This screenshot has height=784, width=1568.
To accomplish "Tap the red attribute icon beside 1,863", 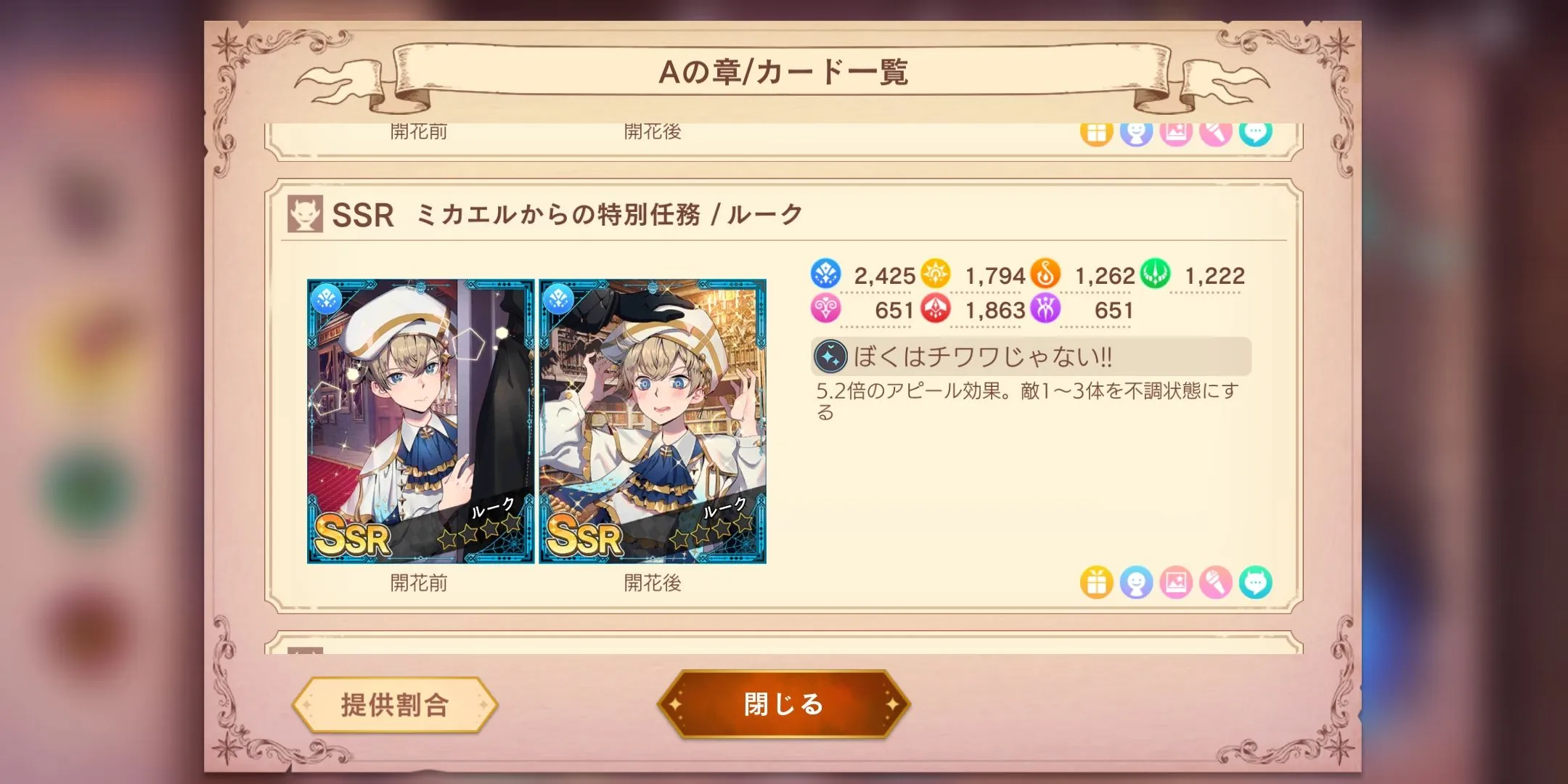I will pos(936,309).
